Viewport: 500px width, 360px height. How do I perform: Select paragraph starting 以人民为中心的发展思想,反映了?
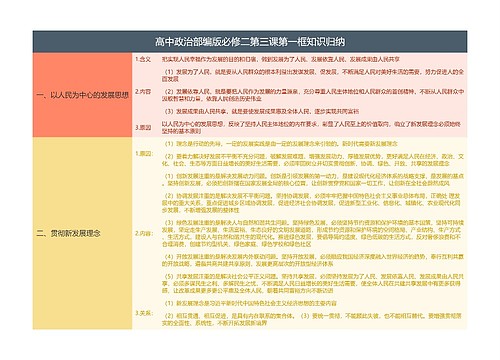coord(311,128)
